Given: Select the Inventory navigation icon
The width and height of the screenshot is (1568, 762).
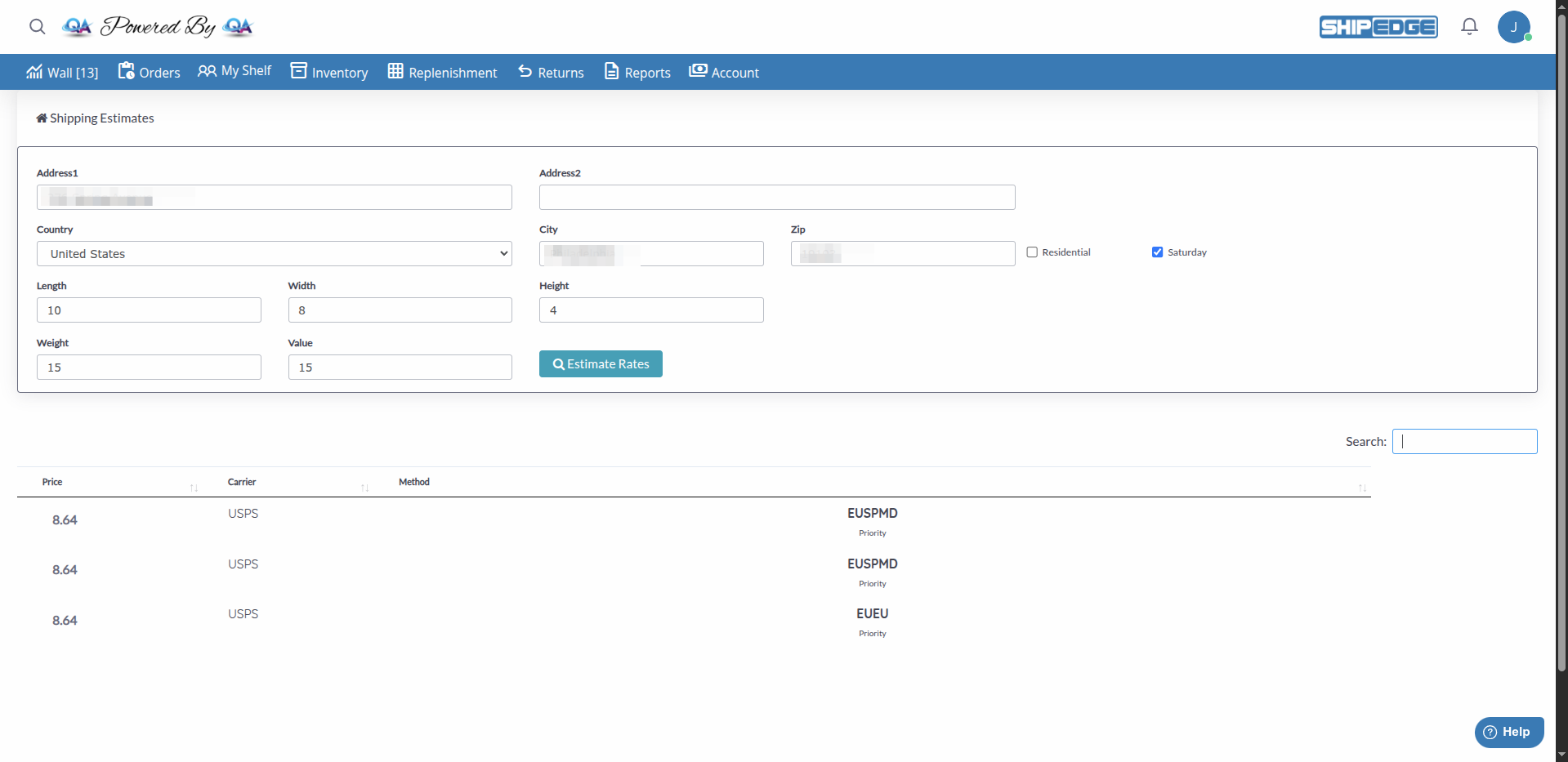Looking at the screenshot, I should tap(300, 72).
